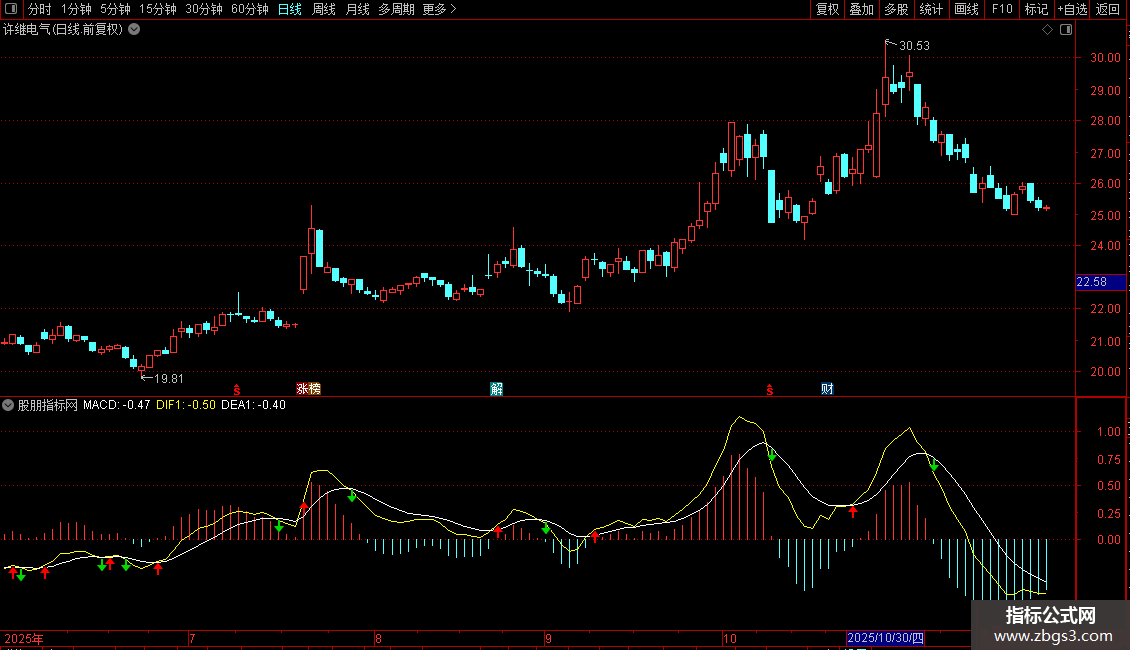Click the diamond marker icon above chart
Image resolution: width=1130 pixels, height=650 pixels.
[1048, 30]
